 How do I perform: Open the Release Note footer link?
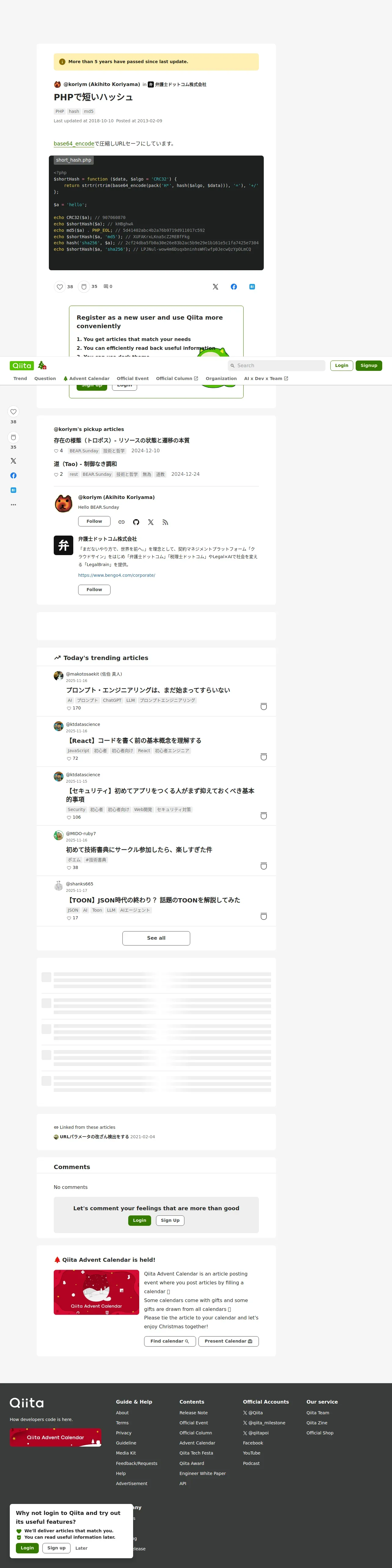click(193, 1413)
